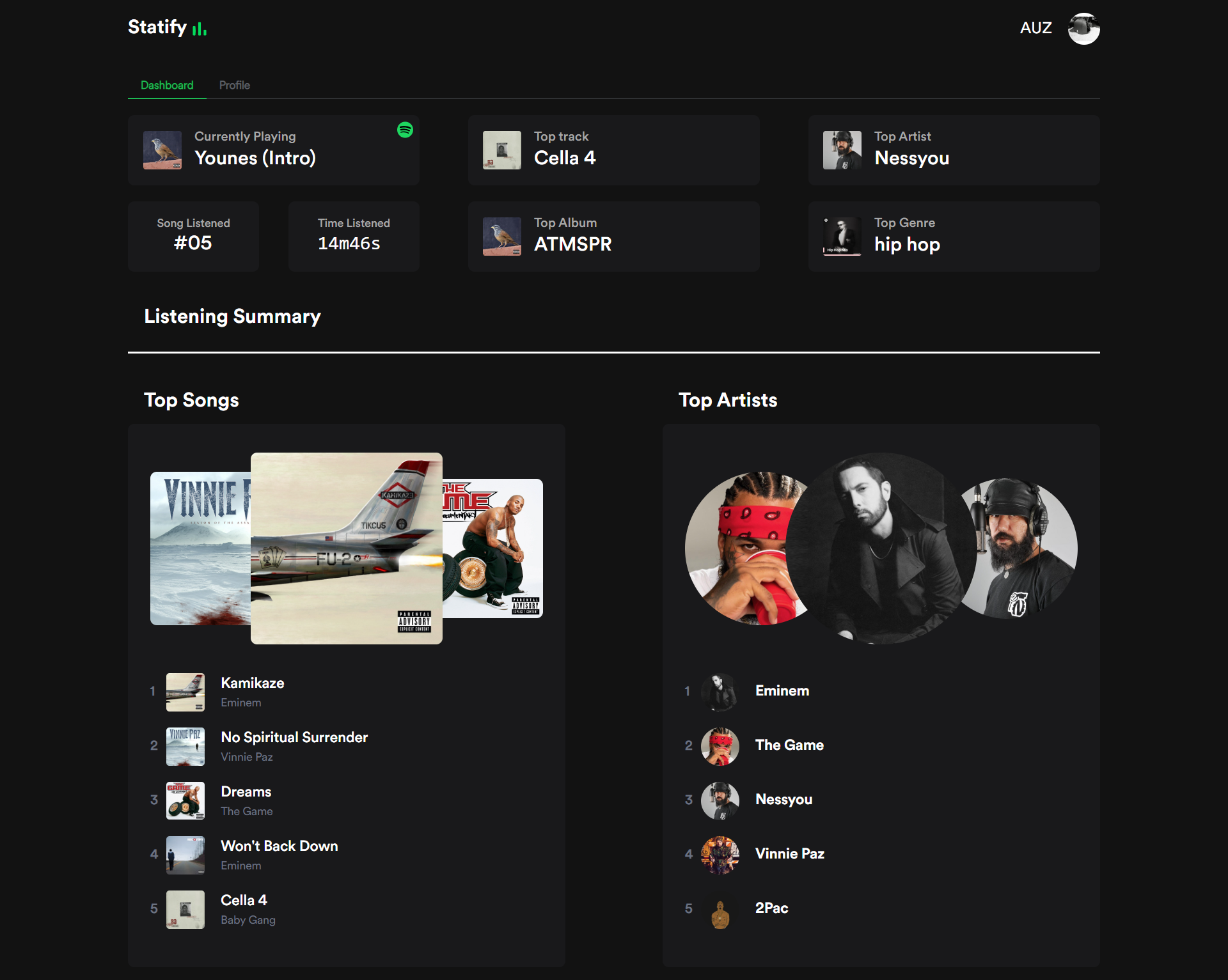Select The Game in Top Artists list
1228x980 pixels.
[789, 745]
